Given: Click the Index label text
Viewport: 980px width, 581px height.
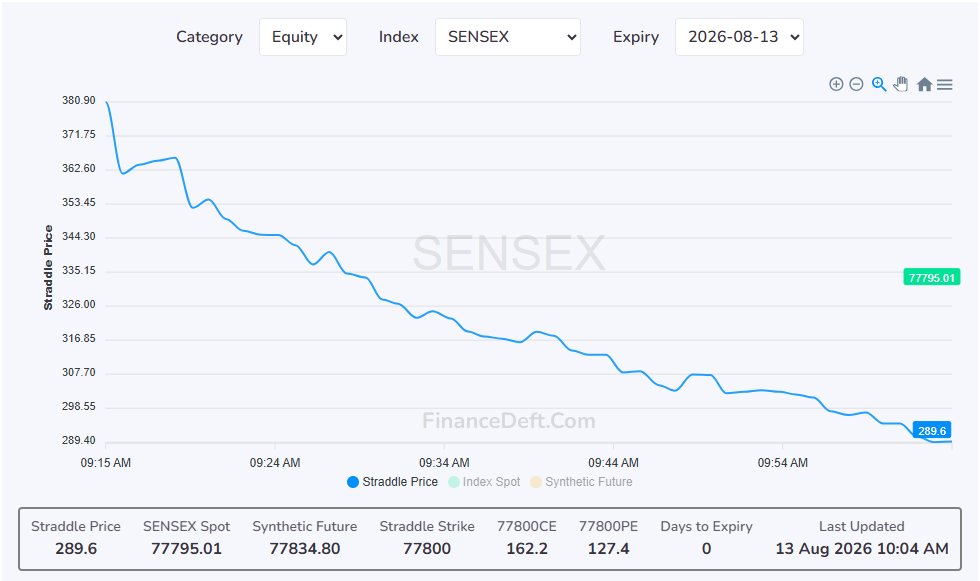Looking at the screenshot, I should 399,37.
